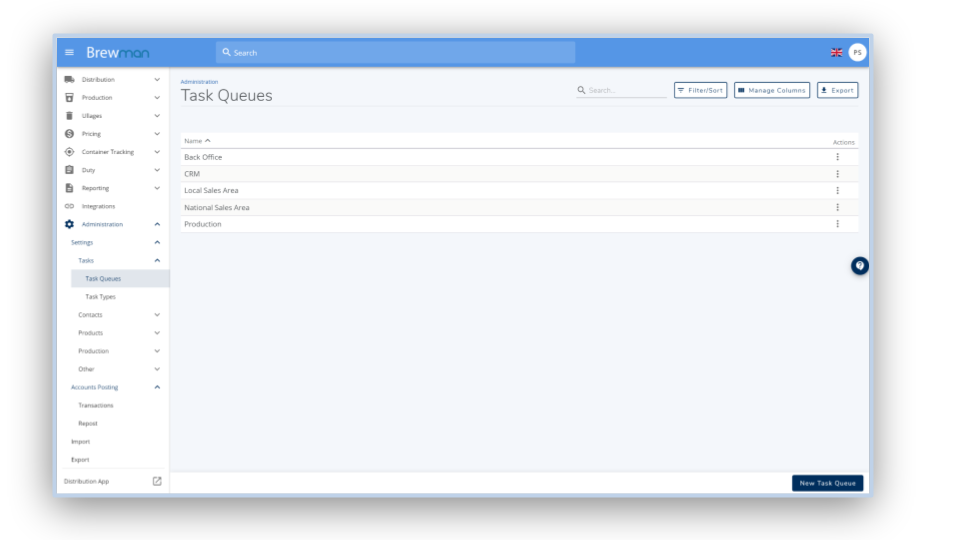This screenshot has width=960, height=540.
Task: Click the top bar search magnifier icon
Action: coord(227,53)
